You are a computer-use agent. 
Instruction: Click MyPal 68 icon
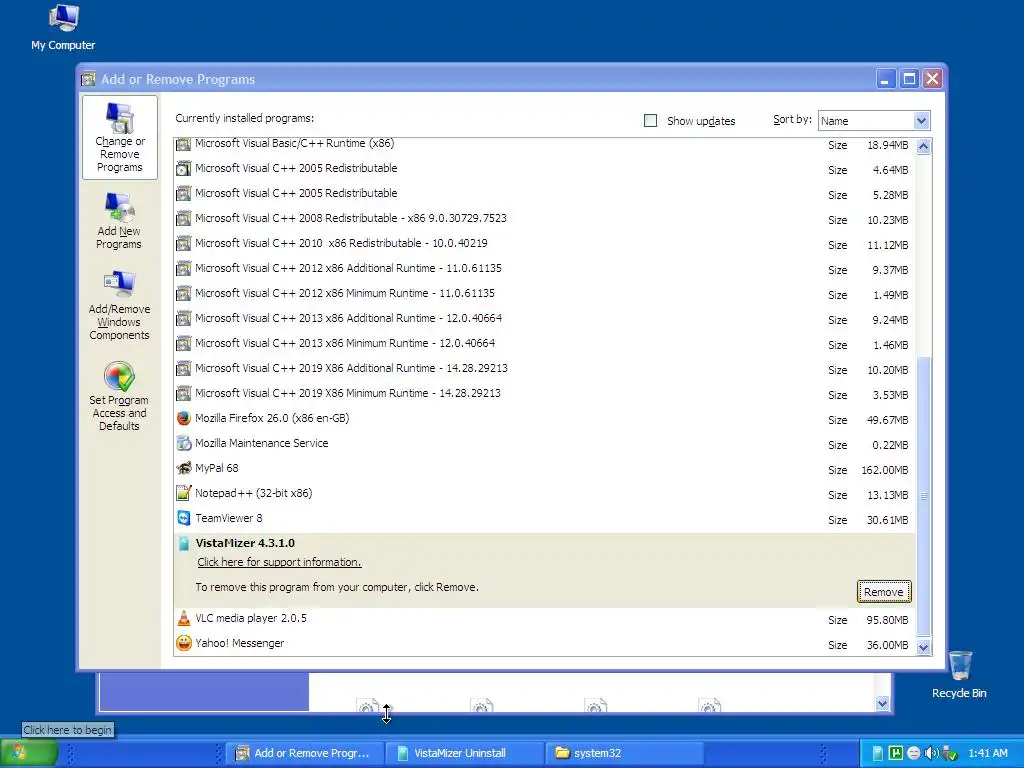(x=184, y=468)
